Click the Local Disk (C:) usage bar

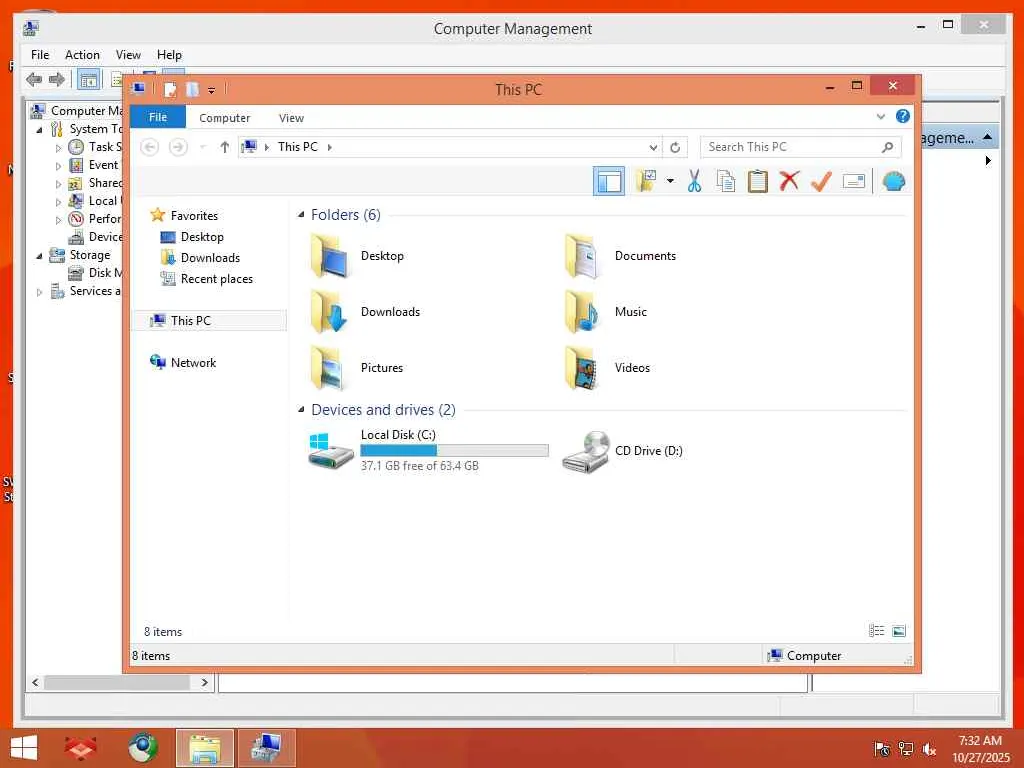455,451
